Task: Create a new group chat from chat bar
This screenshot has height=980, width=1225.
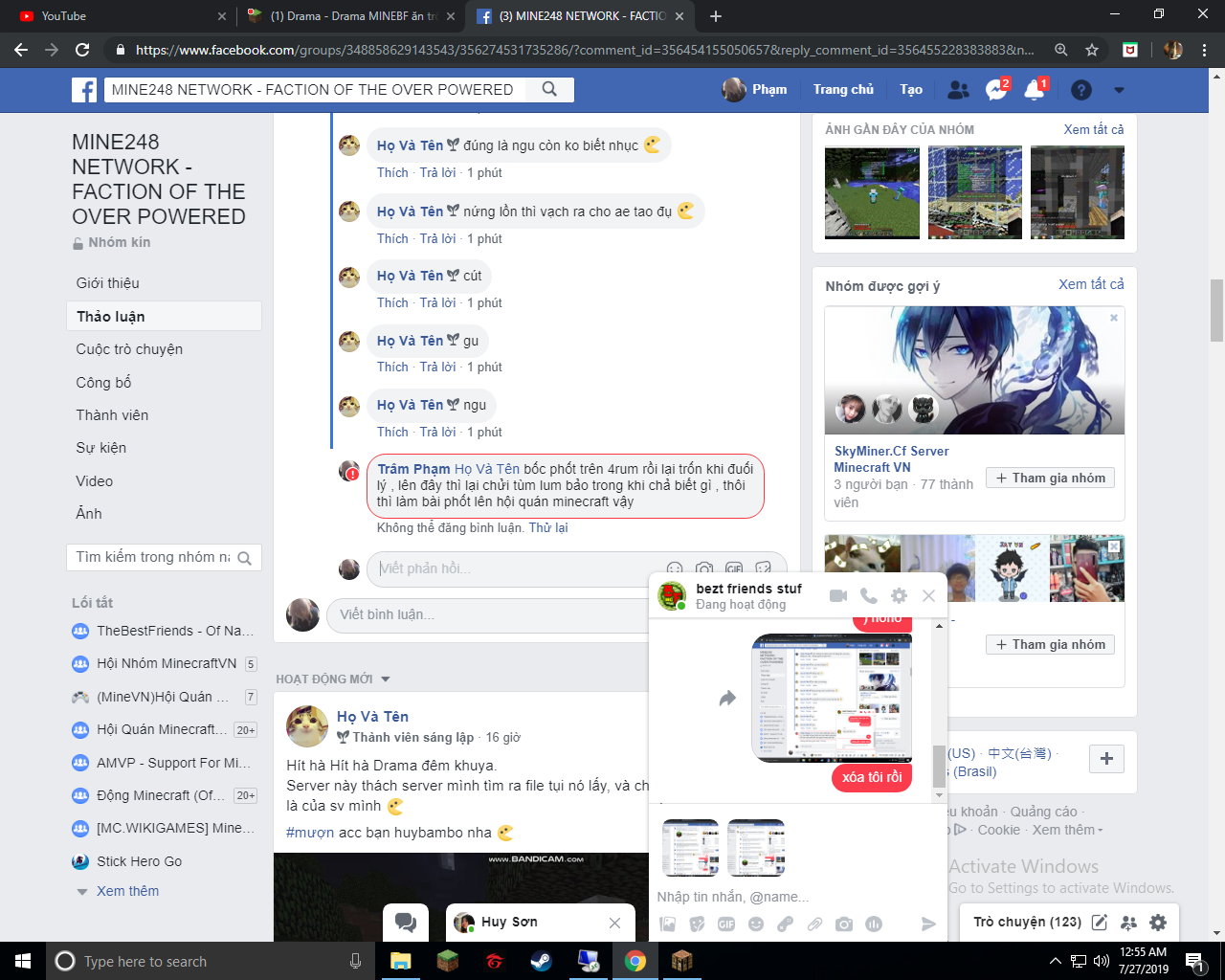Action: click(1129, 923)
